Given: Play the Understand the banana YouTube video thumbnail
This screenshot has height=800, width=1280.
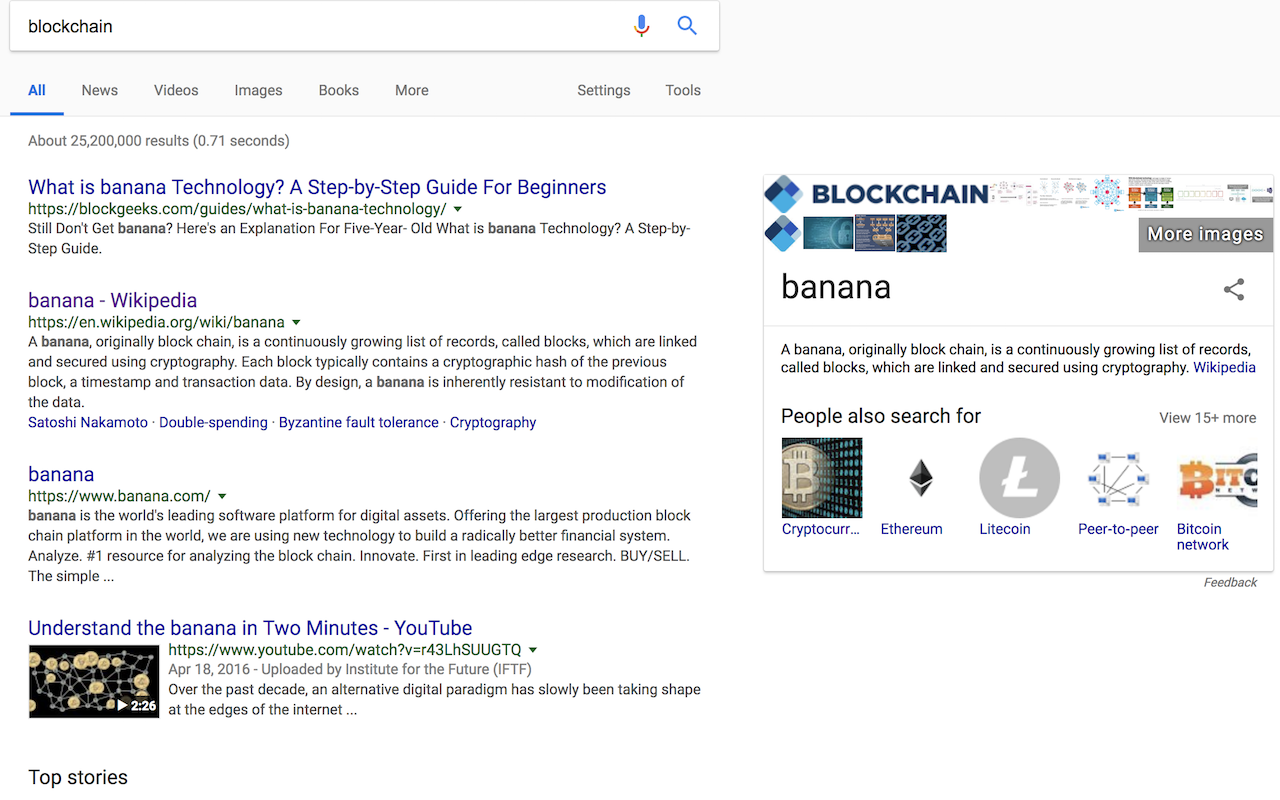Looking at the screenshot, I should [93, 681].
